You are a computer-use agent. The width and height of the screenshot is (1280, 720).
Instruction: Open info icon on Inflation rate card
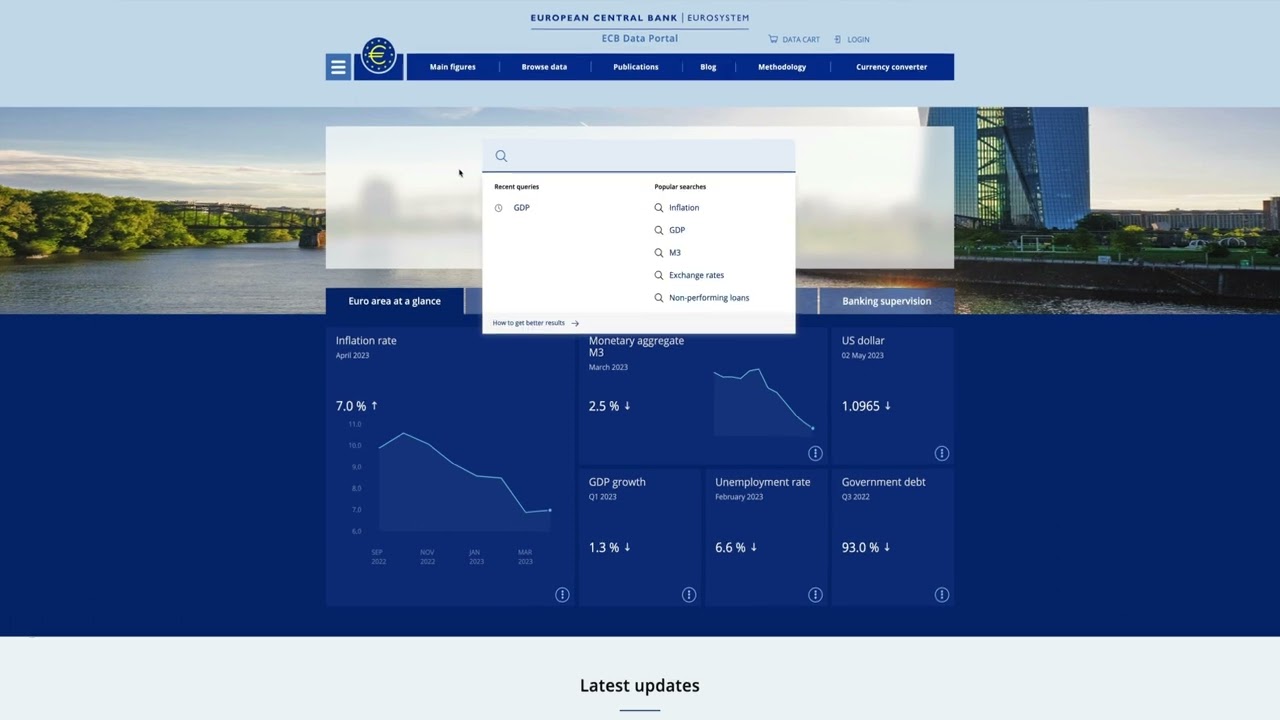(562, 595)
